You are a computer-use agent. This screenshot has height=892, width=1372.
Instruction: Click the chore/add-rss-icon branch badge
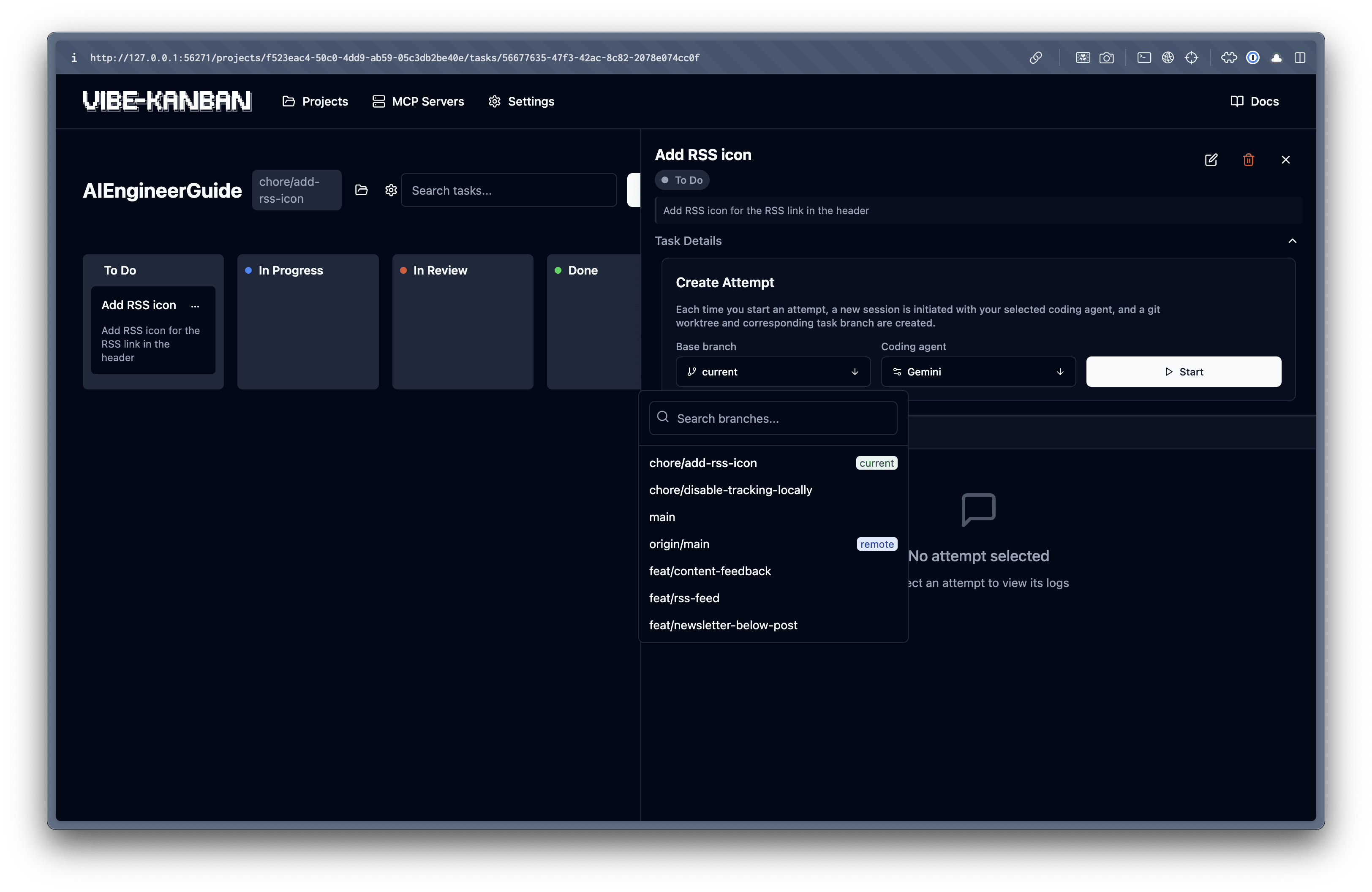tap(296, 190)
